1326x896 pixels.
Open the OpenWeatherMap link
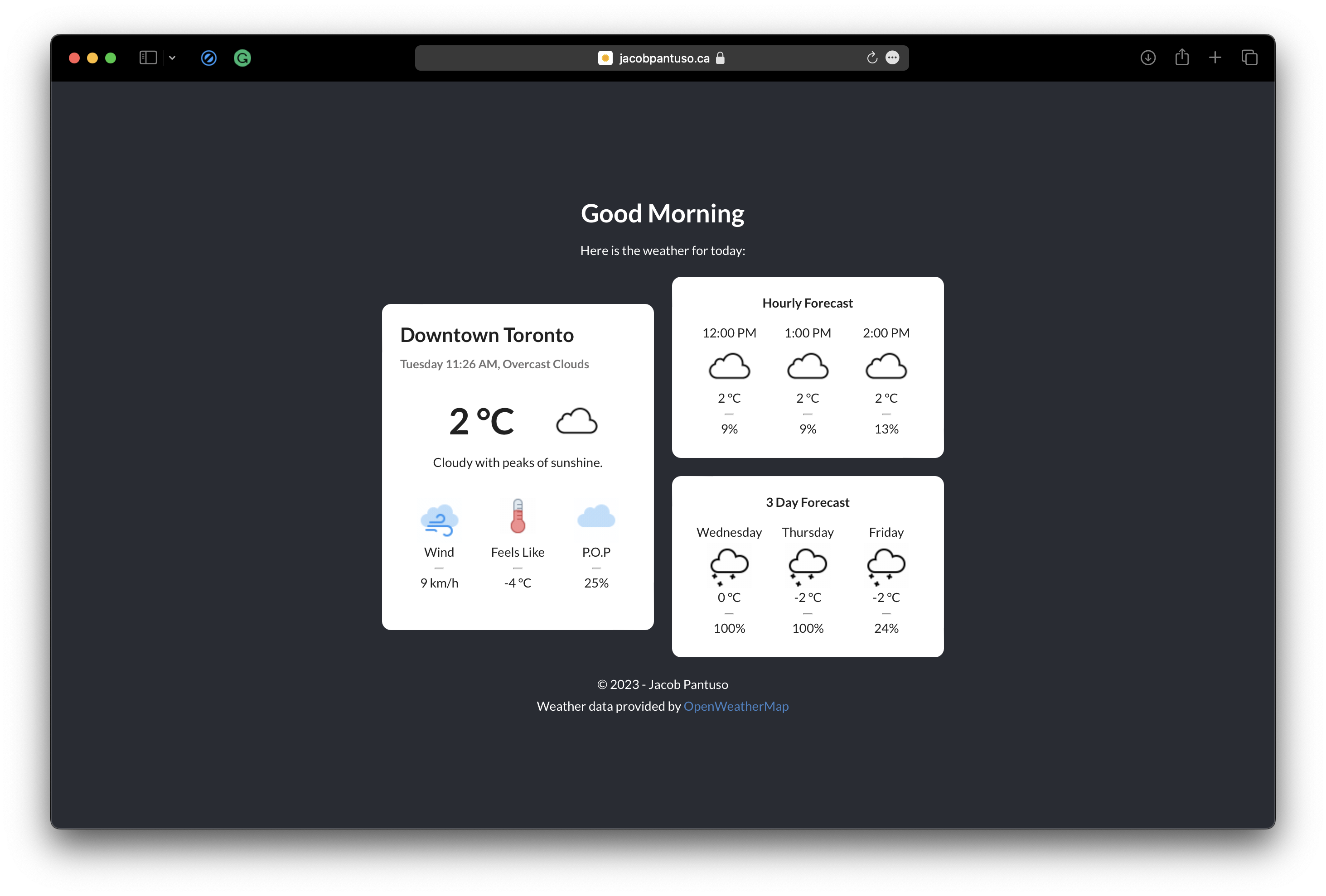tap(736, 706)
